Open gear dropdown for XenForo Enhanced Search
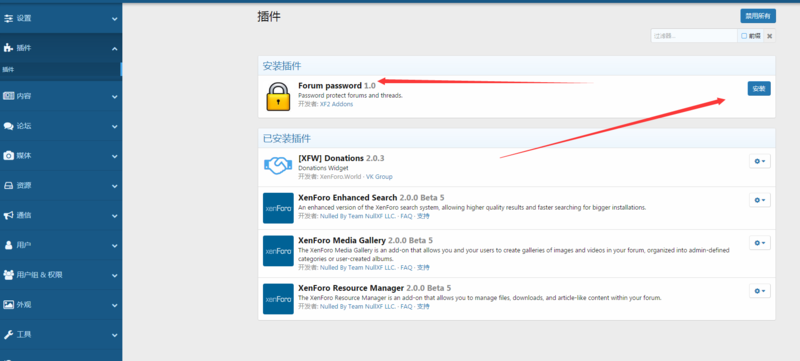 (760, 200)
